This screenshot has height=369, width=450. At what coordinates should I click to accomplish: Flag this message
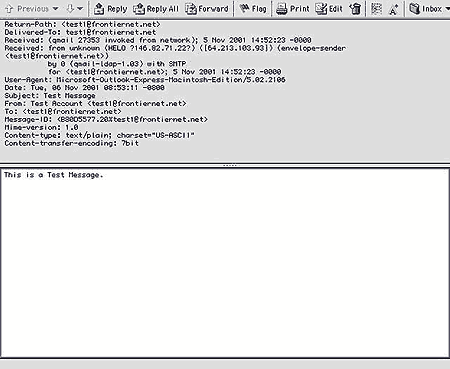(253, 9)
